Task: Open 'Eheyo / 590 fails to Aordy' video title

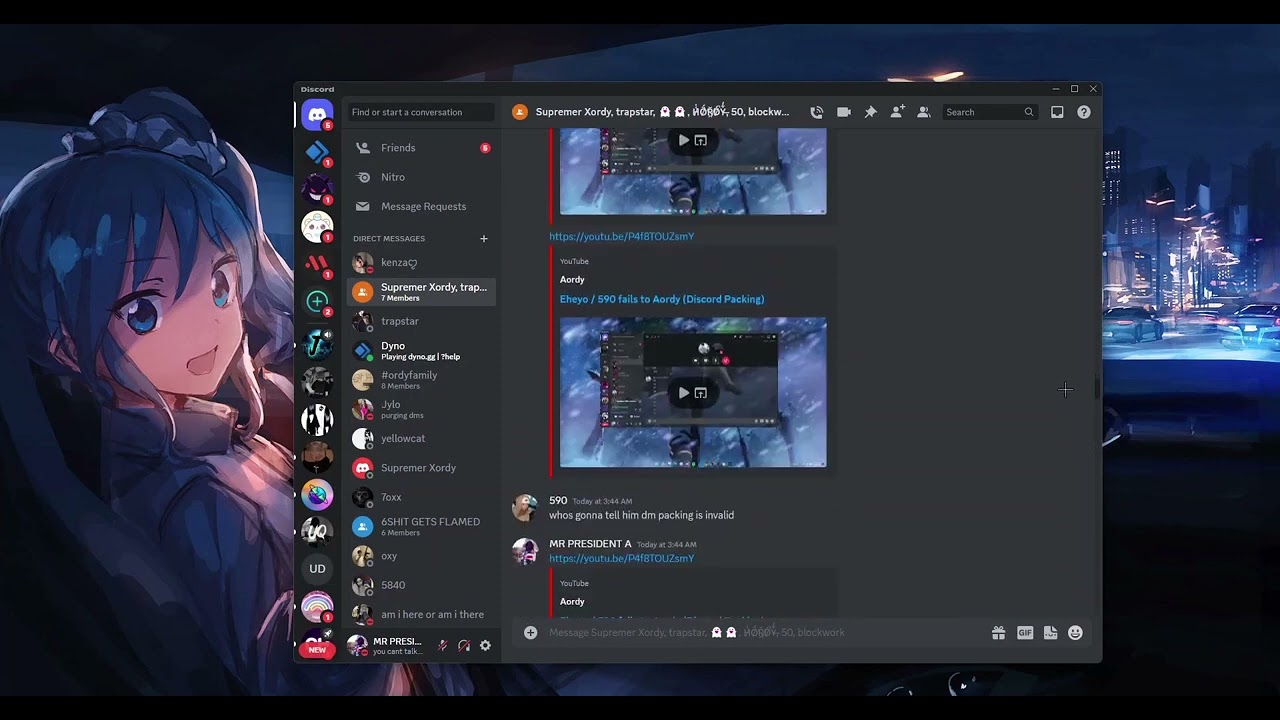Action: (x=662, y=299)
